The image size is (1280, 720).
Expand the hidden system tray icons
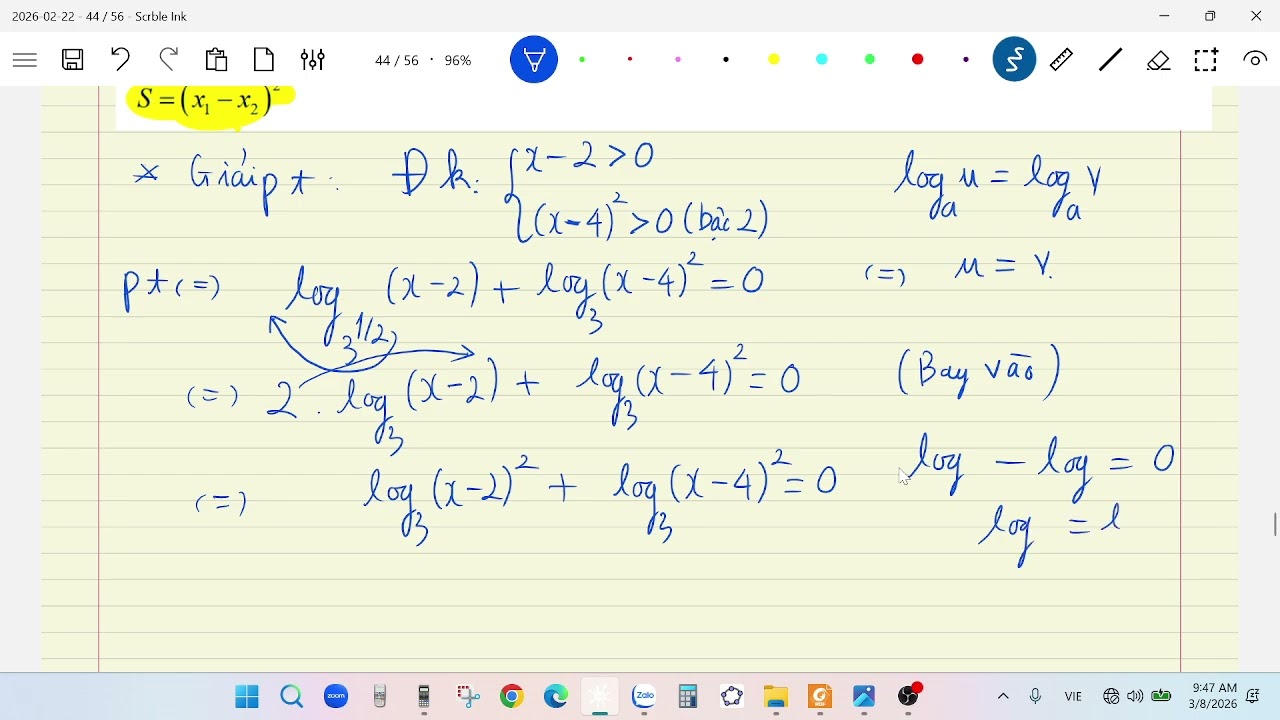(x=1004, y=697)
